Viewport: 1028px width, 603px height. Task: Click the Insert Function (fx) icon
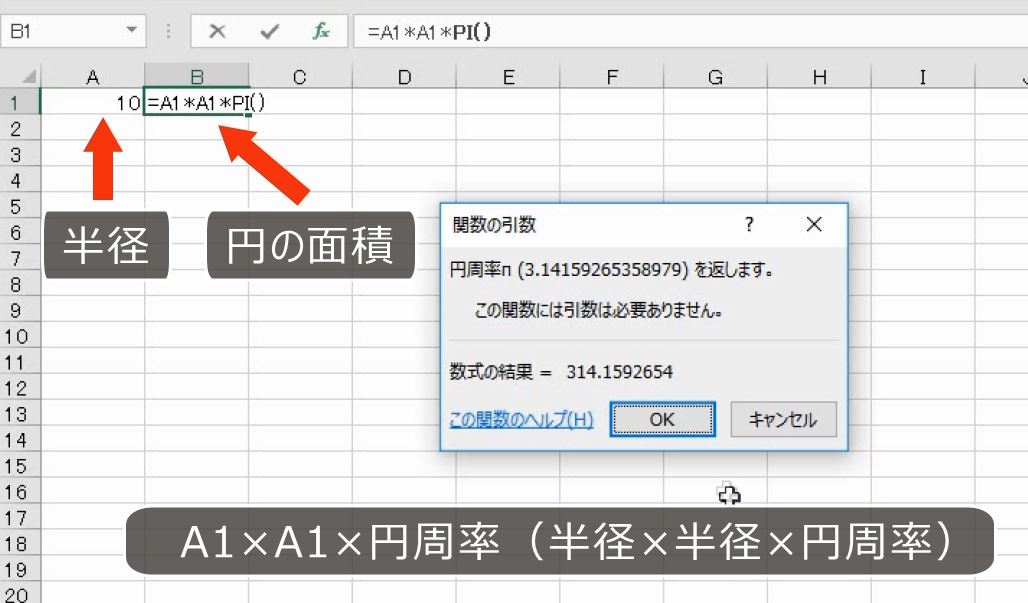pyautogui.click(x=320, y=31)
